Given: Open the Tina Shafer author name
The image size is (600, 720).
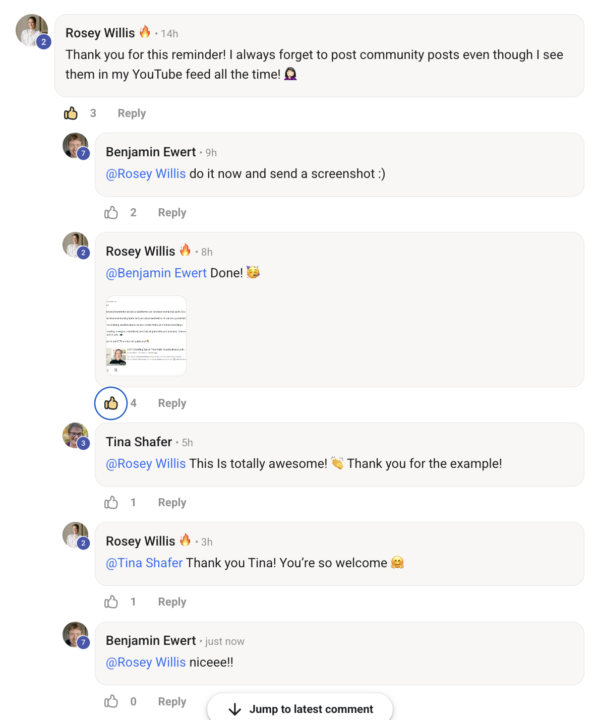Looking at the screenshot, I should (139, 442).
